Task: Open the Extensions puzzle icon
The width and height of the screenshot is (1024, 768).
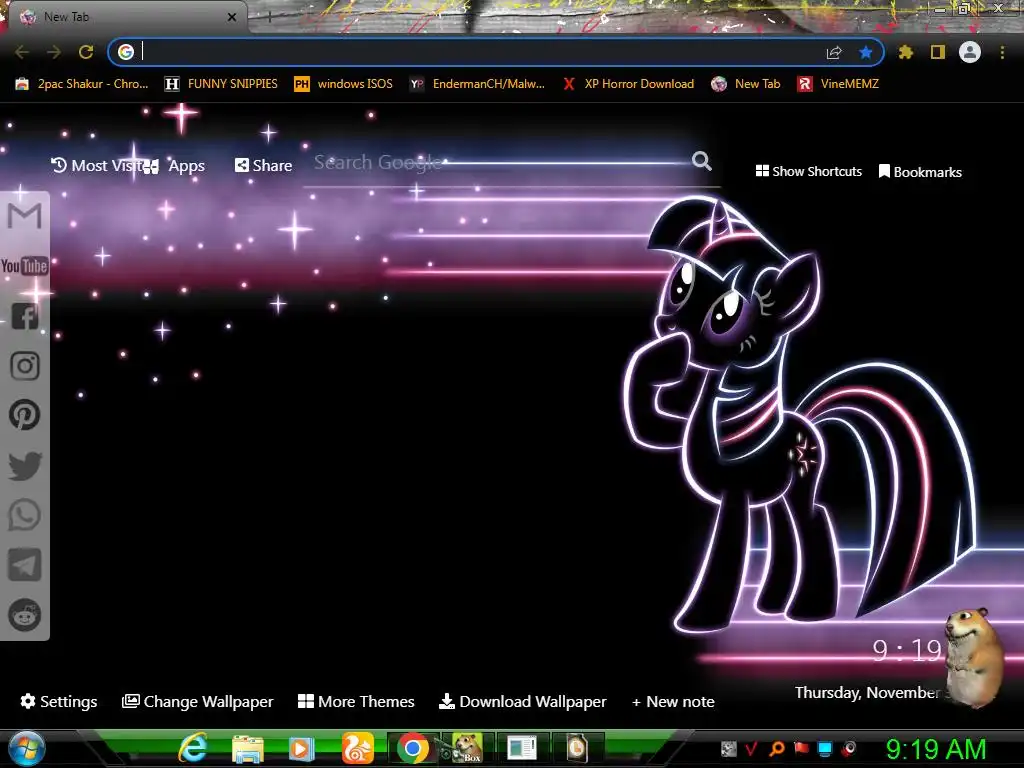Action: 905,52
